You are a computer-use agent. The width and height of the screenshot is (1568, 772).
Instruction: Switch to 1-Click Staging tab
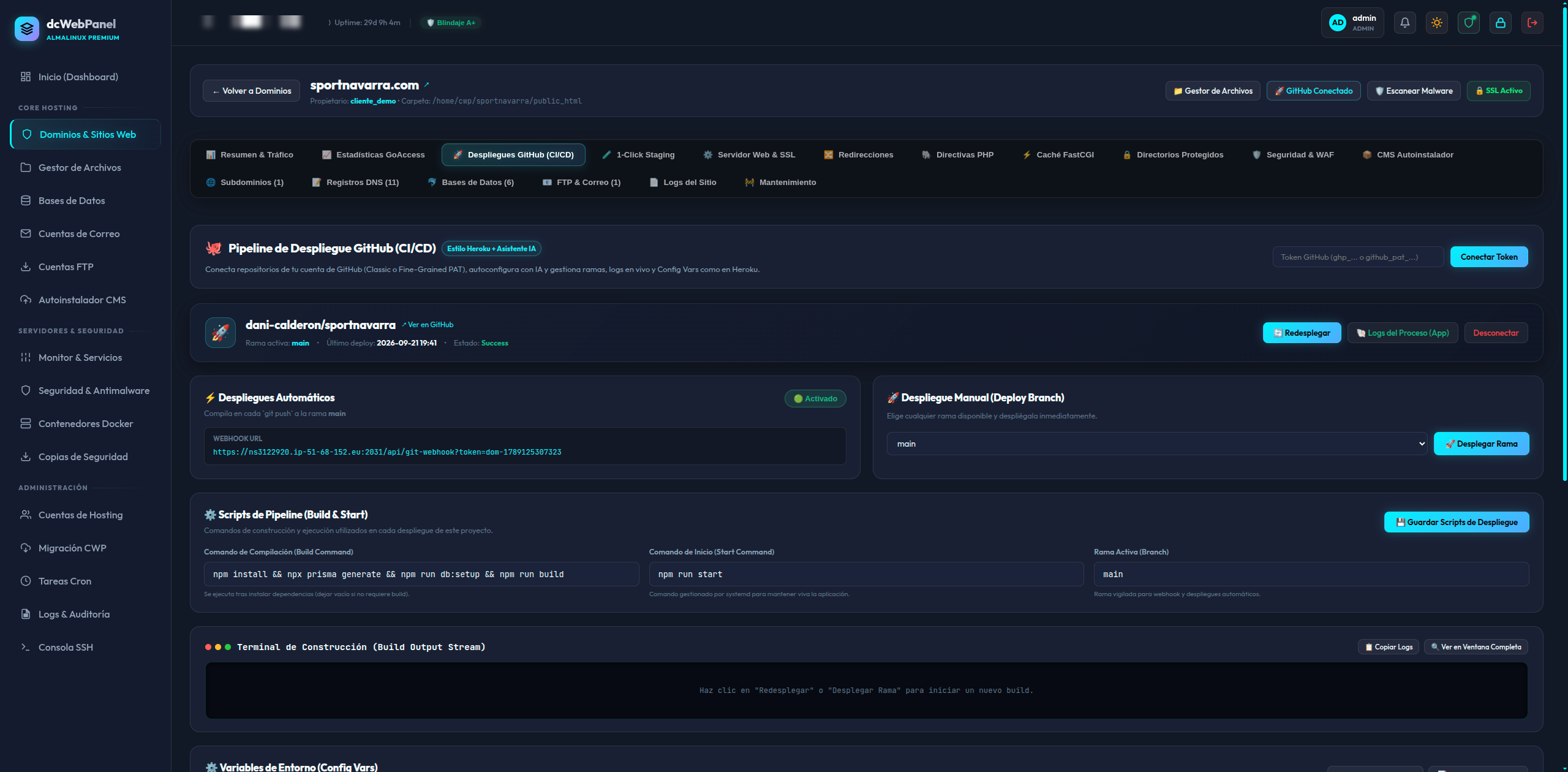(x=638, y=154)
